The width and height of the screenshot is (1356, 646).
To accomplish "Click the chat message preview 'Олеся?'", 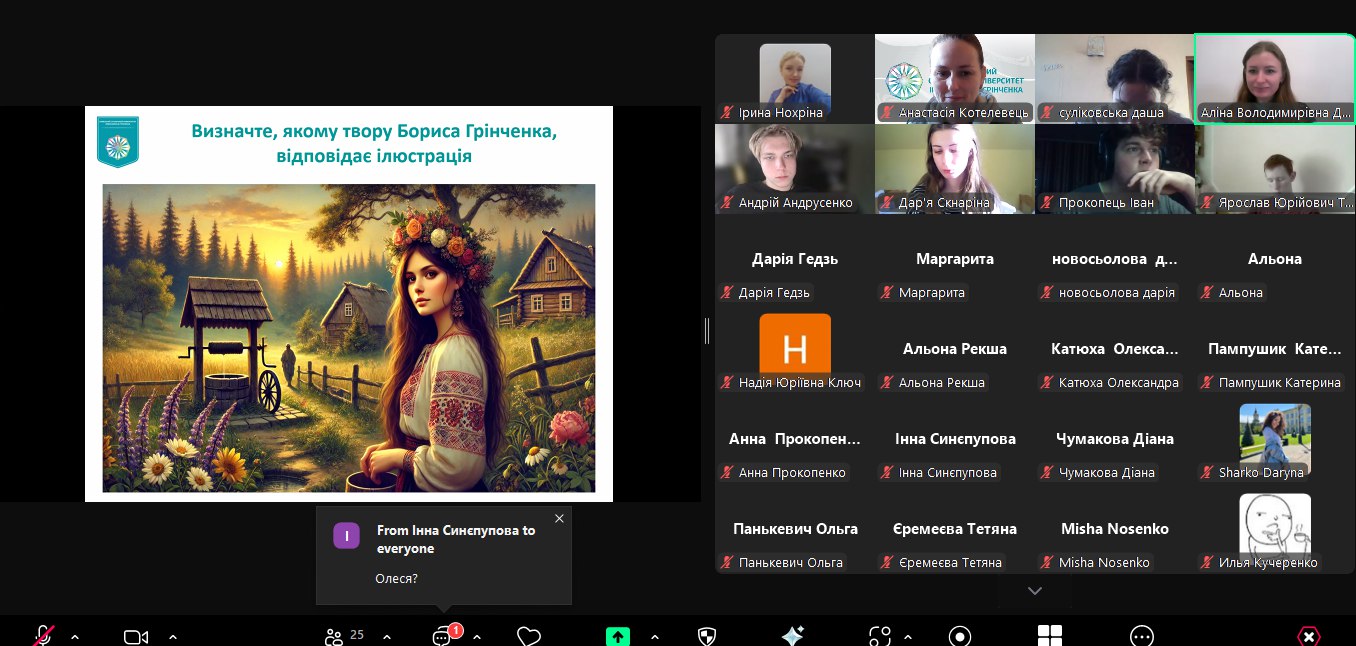I will point(396,578).
